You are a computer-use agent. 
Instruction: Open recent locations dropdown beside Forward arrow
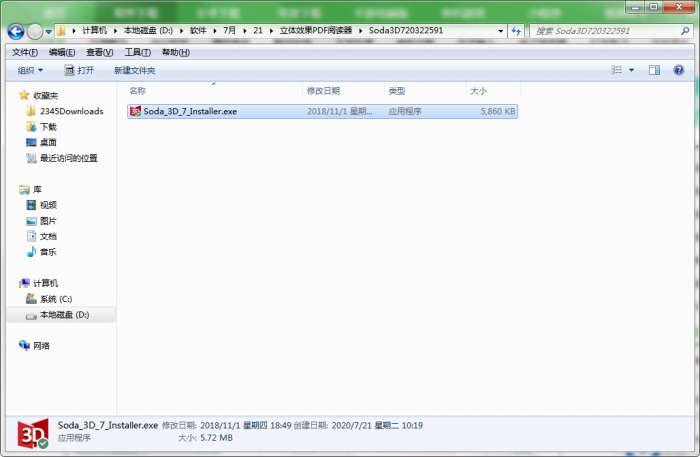(48, 32)
